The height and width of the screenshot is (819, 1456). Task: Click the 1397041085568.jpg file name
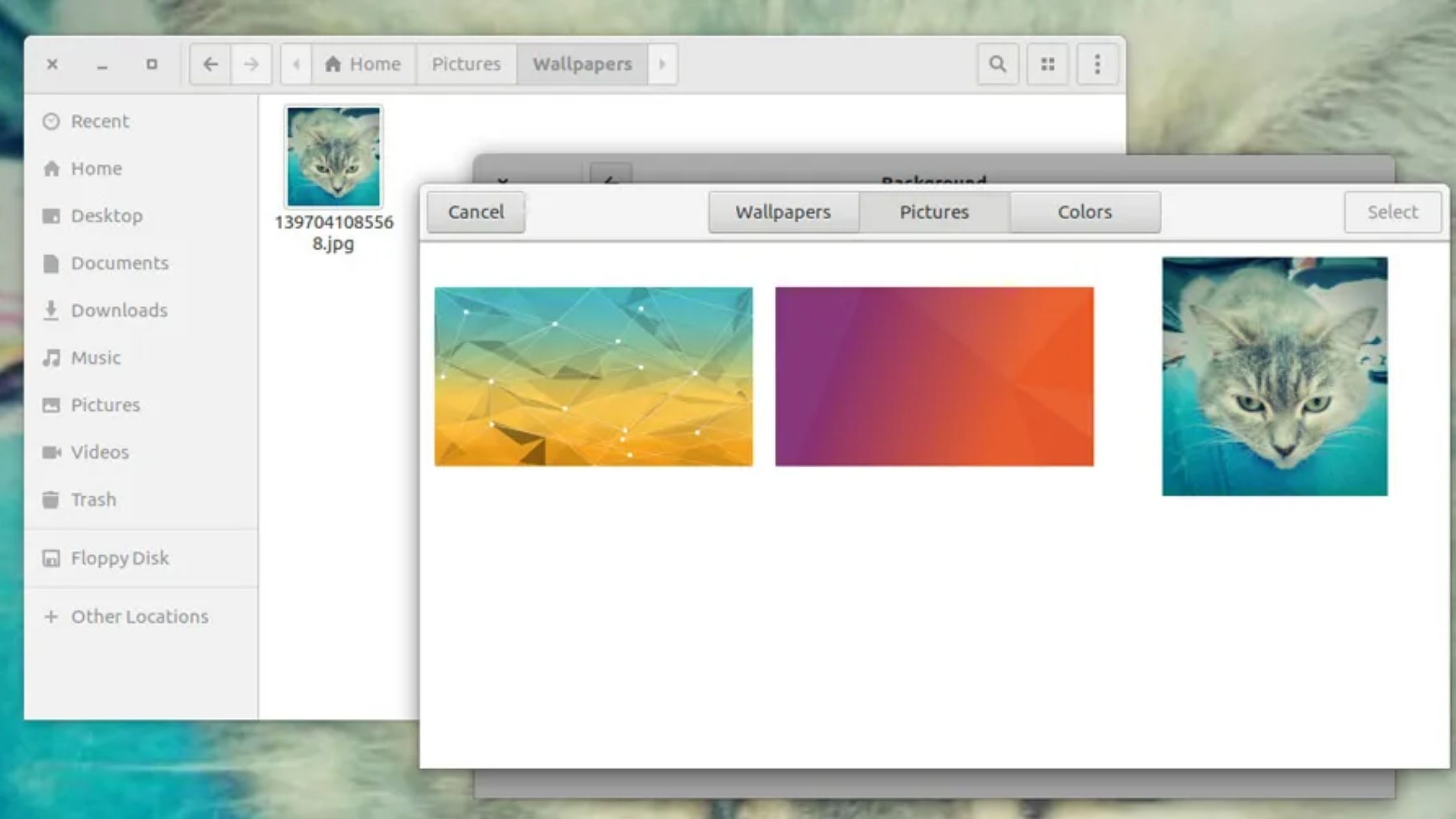(x=334, y=233)
